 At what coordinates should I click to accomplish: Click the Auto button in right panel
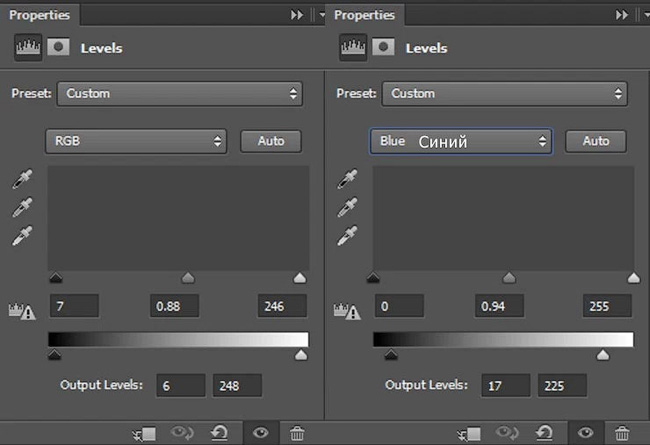click(596, 141)
